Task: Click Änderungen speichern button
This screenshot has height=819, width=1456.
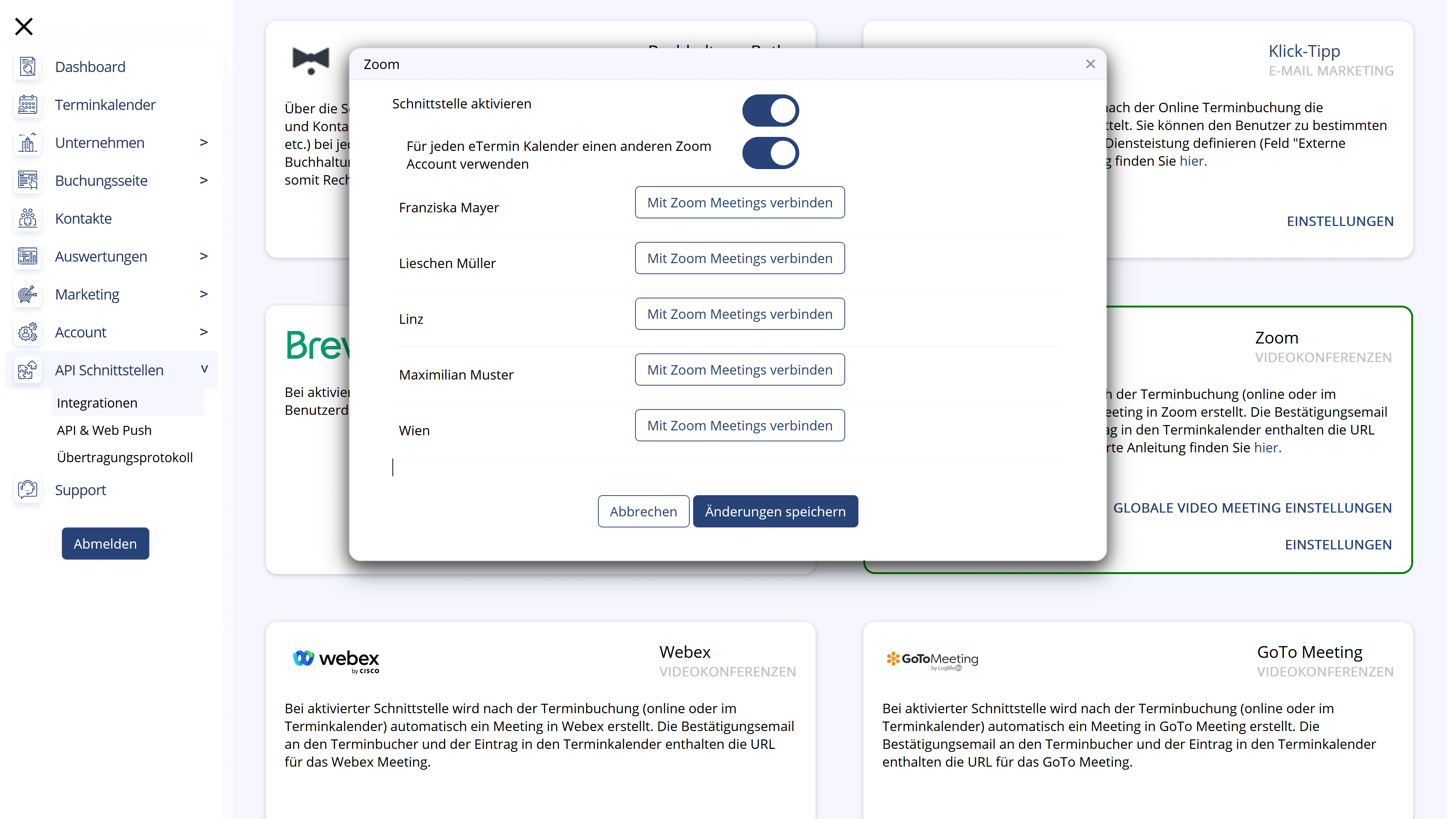Action: point(775,511)
